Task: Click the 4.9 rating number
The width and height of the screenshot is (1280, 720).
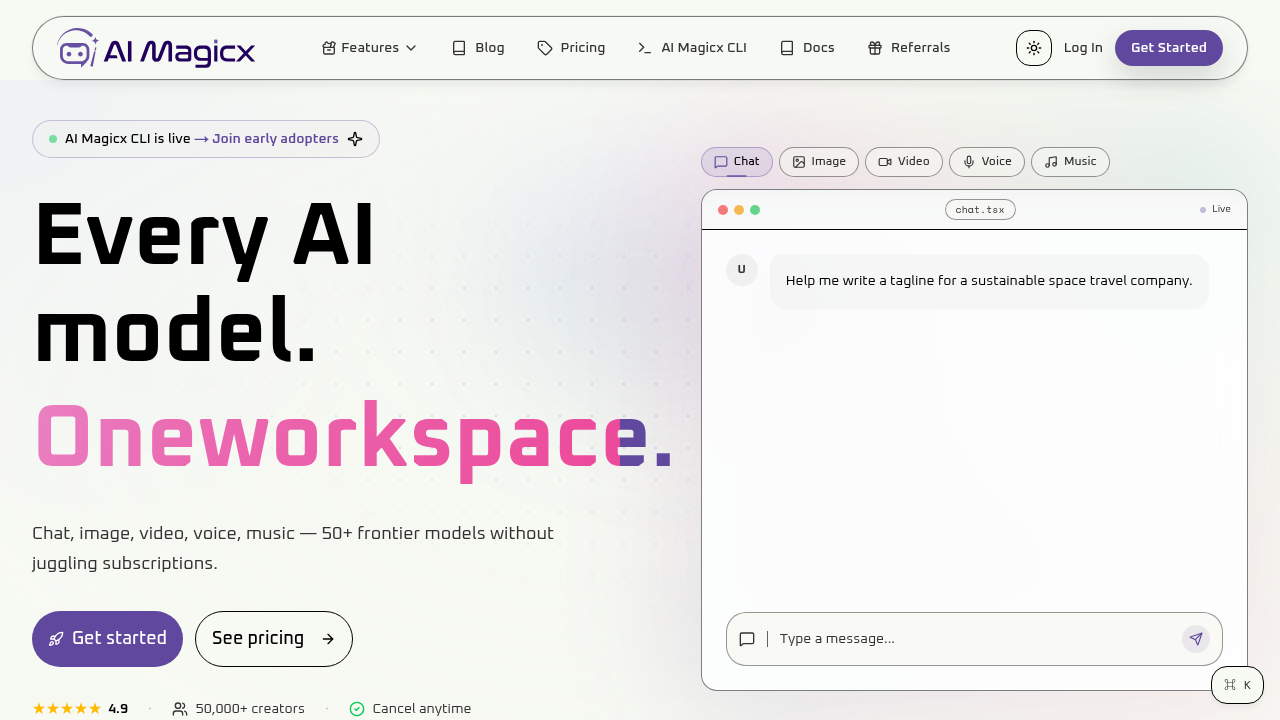Action: click(118, 709)
